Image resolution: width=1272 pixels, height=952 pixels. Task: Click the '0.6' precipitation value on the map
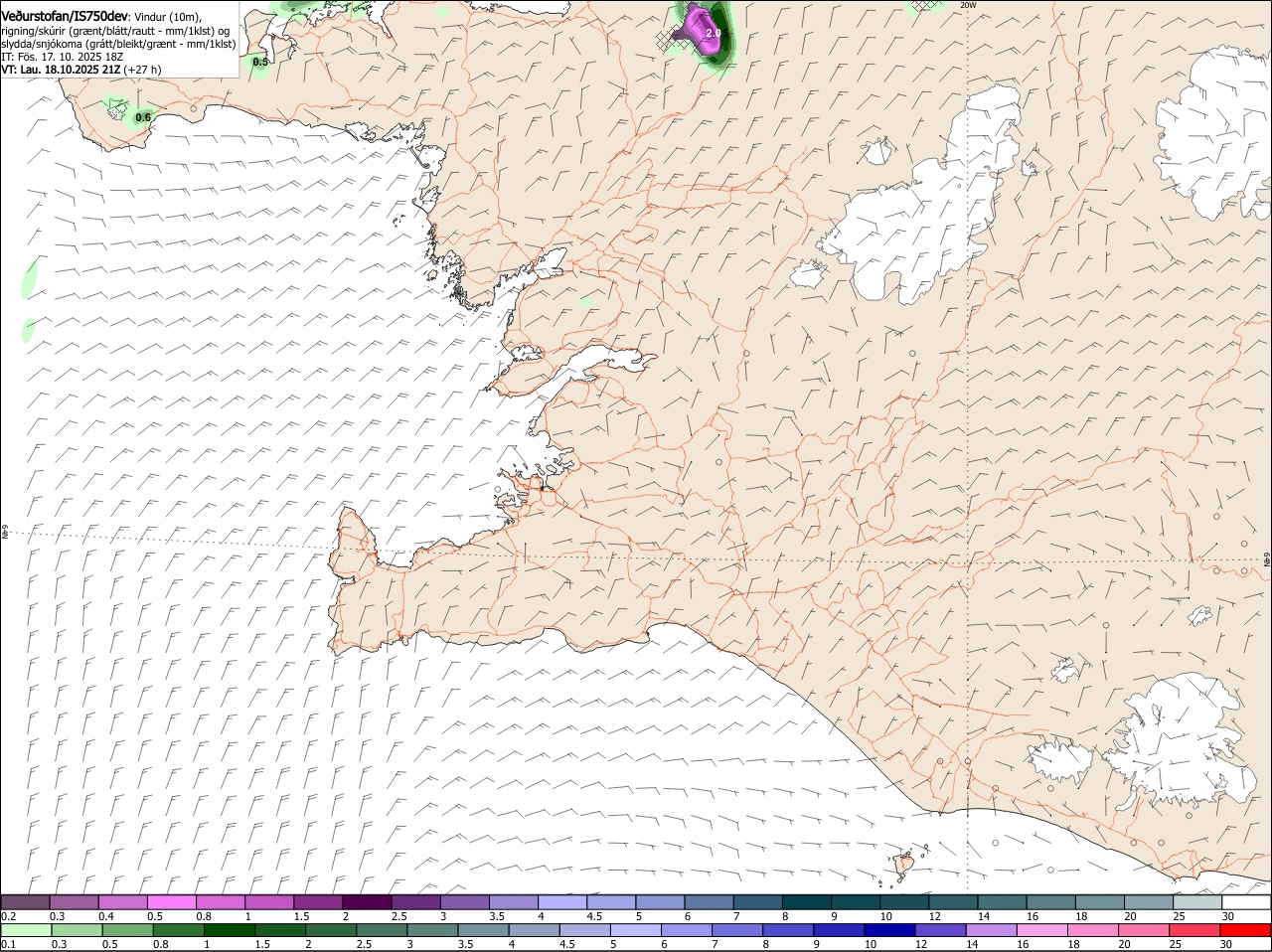pyautogui.click(x=143, y=117)
